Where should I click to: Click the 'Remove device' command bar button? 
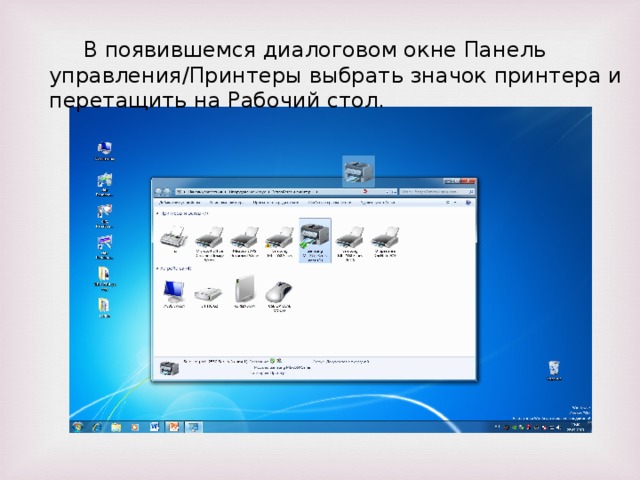378,202
